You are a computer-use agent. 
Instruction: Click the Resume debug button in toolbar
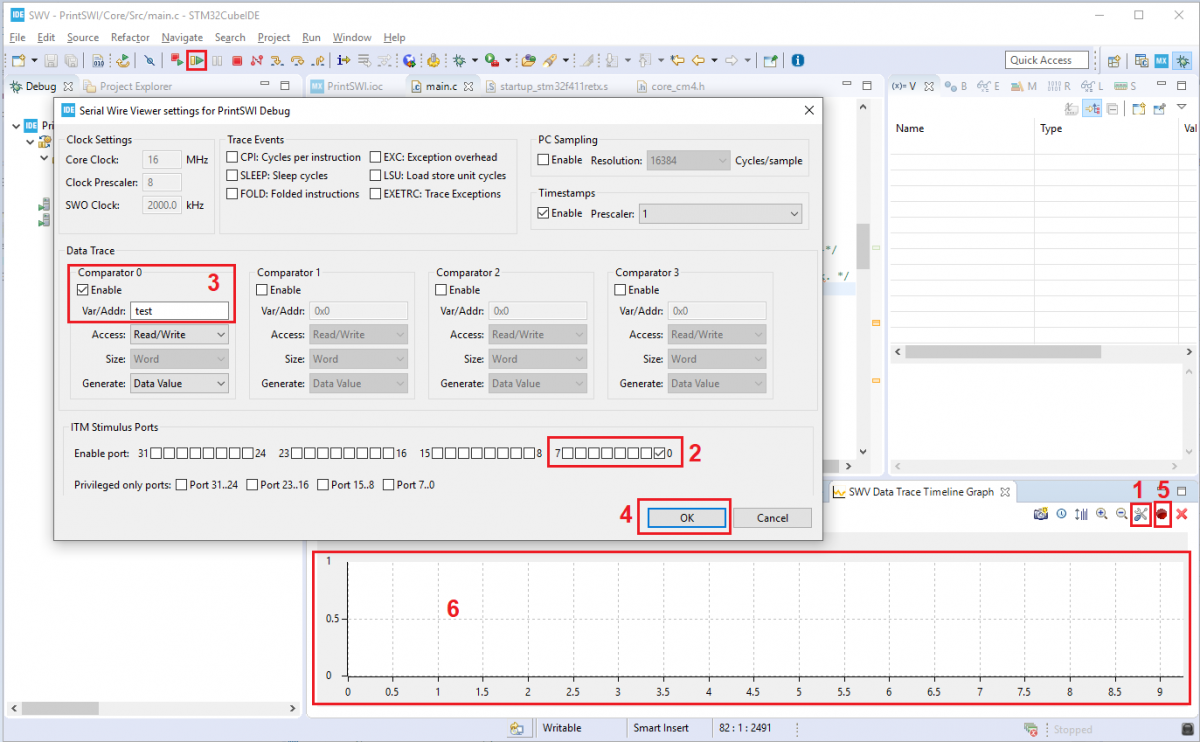(x=197, y=61)
